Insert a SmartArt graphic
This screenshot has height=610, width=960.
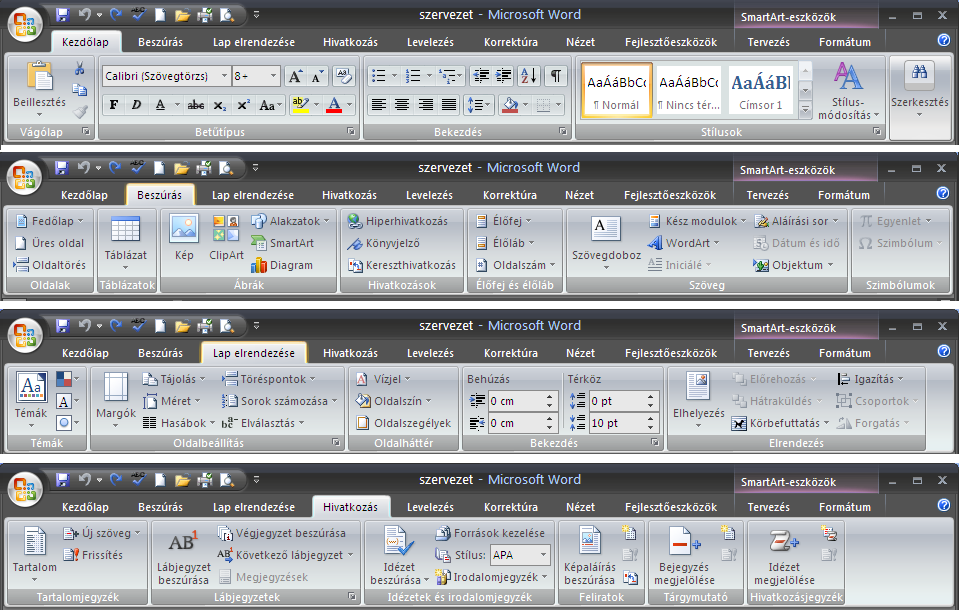pyautogui.click(x=283, y=243)
